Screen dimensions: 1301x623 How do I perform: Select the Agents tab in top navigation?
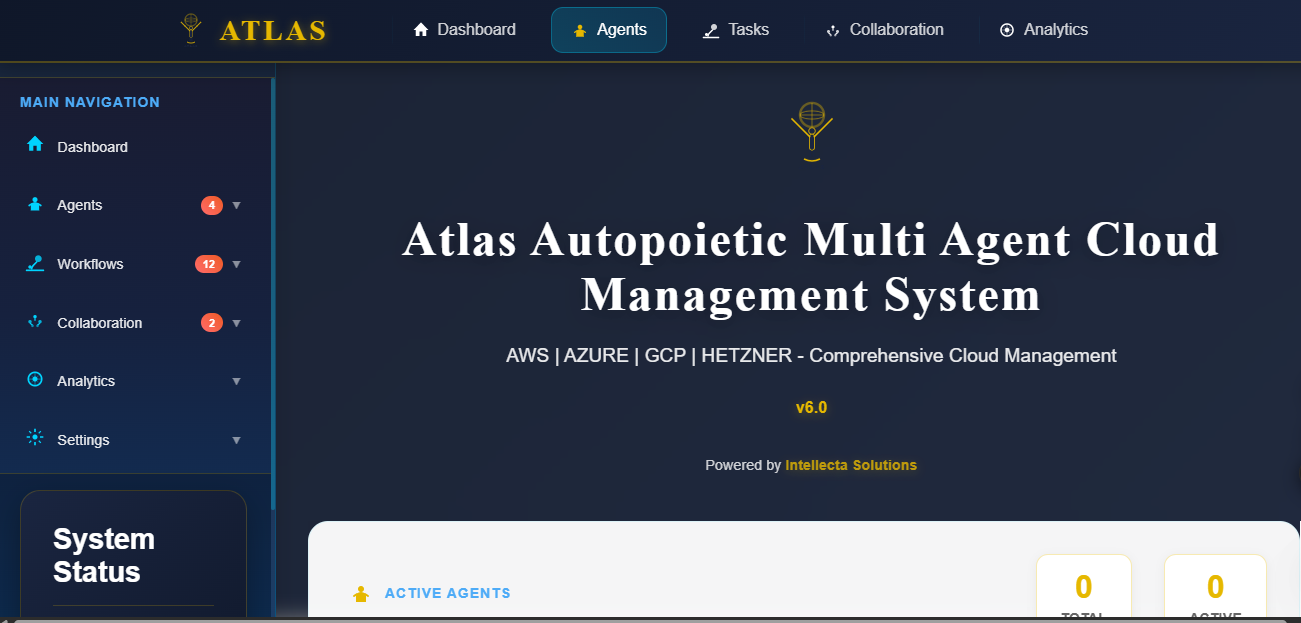pyautogui.click(x=609, y=30)
